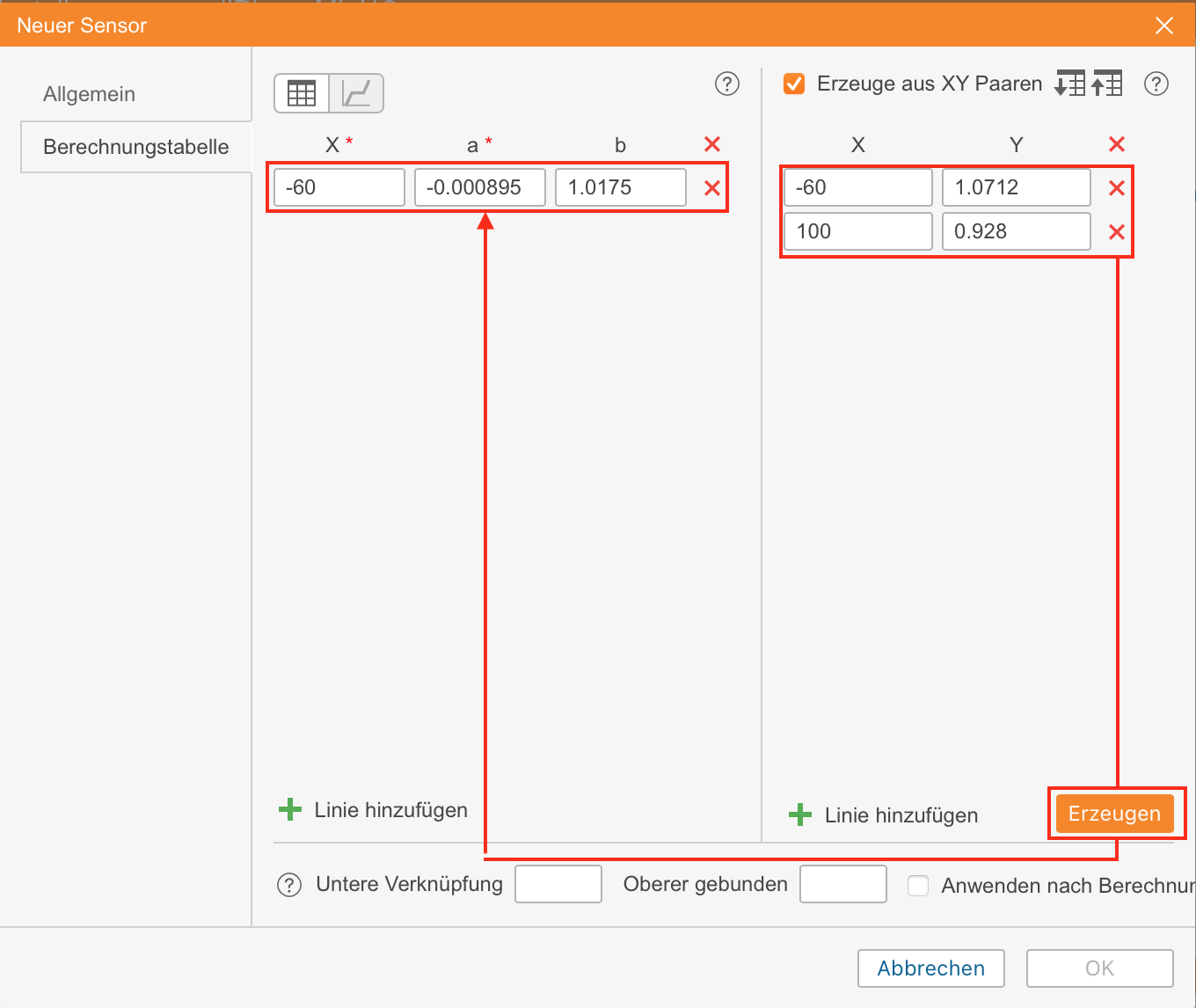Delete XY pair row with 1.0712

tap(1117, 187)
